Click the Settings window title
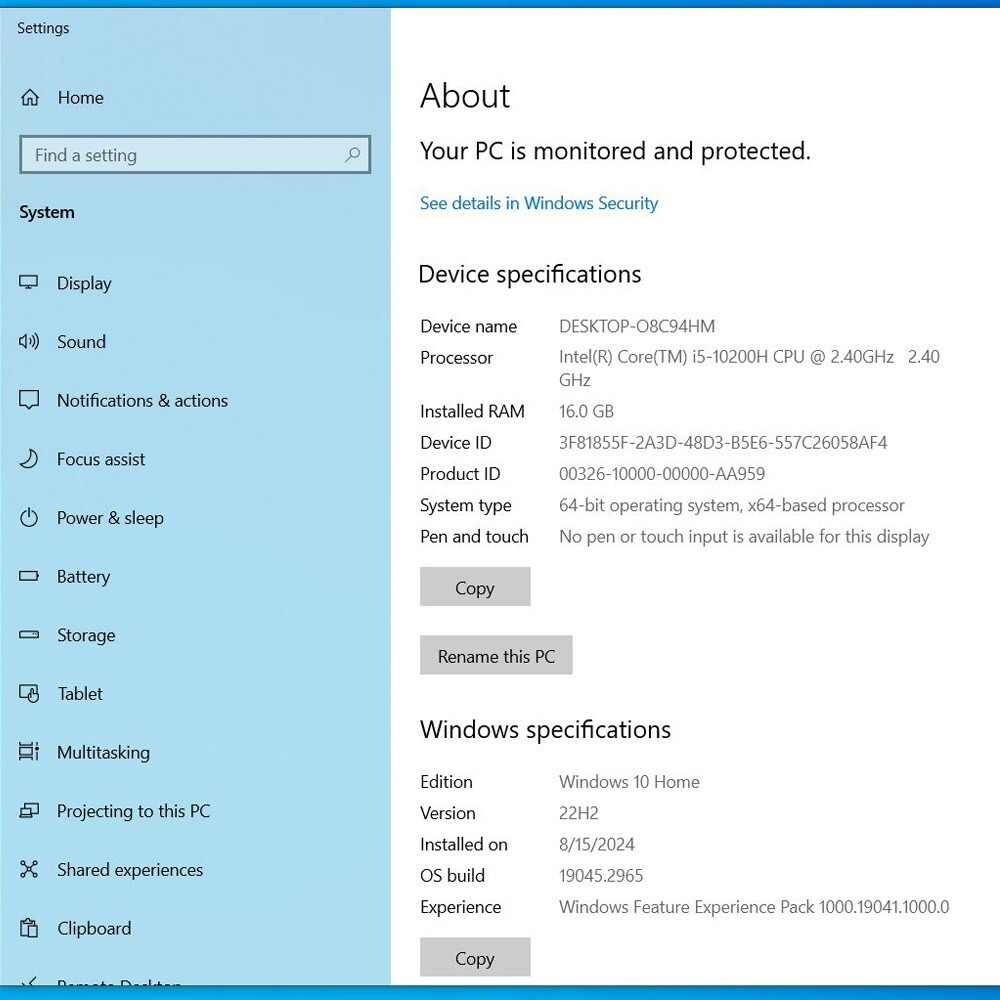 pyautogui.click(x=43, y=28)
